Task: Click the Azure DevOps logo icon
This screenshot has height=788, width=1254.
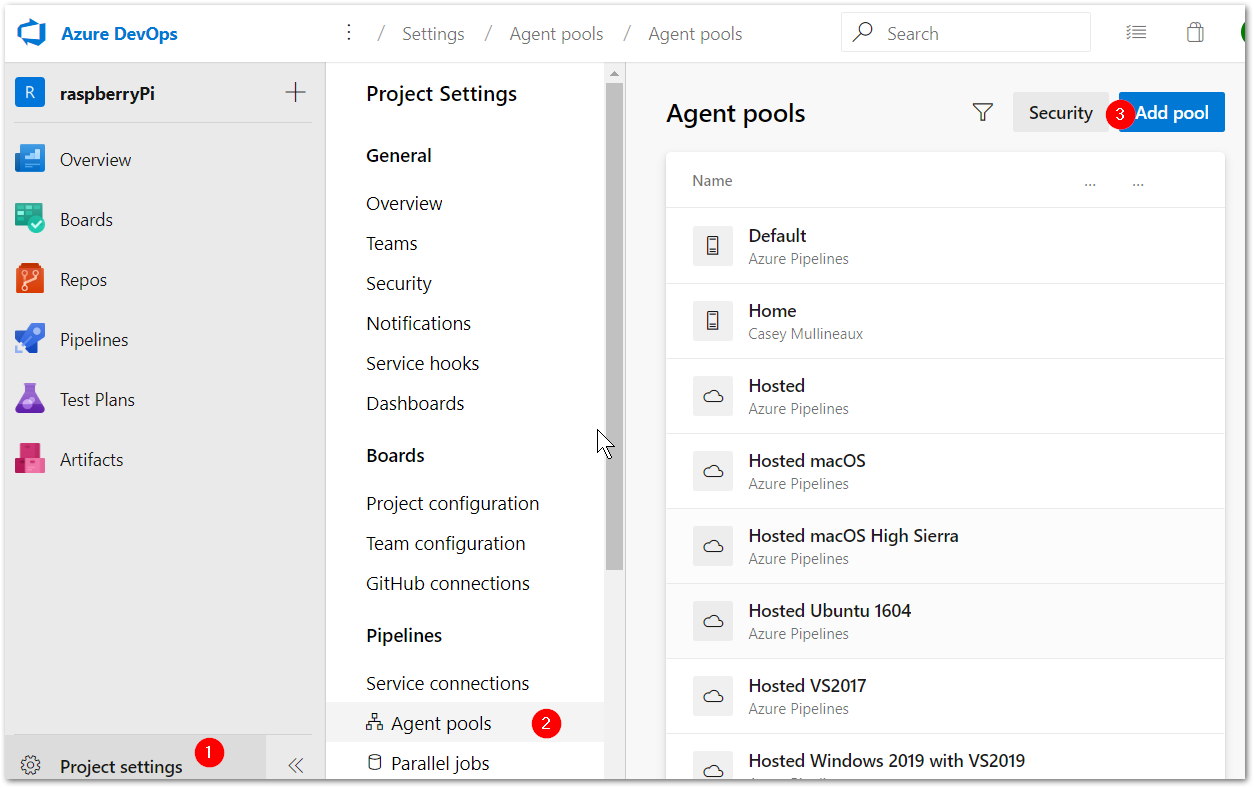Action: [x=33, y=33]
